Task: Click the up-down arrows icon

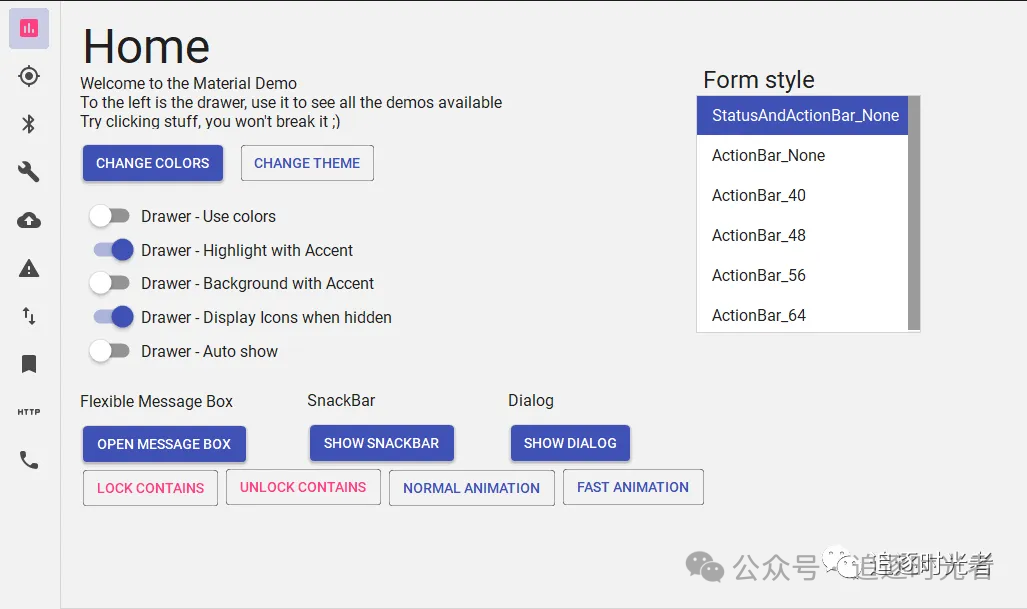Action: point(29,316)
